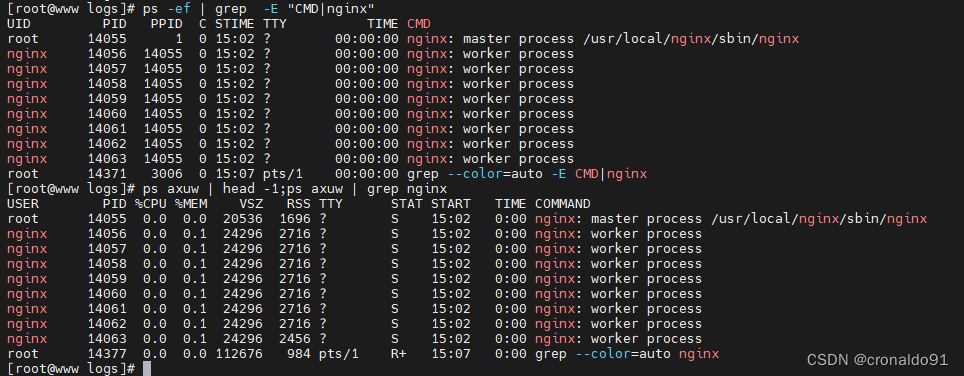The image size is (964, 376).
Task: Click the RSS value 2456 for PID 14063
Action: click(294, 339)
